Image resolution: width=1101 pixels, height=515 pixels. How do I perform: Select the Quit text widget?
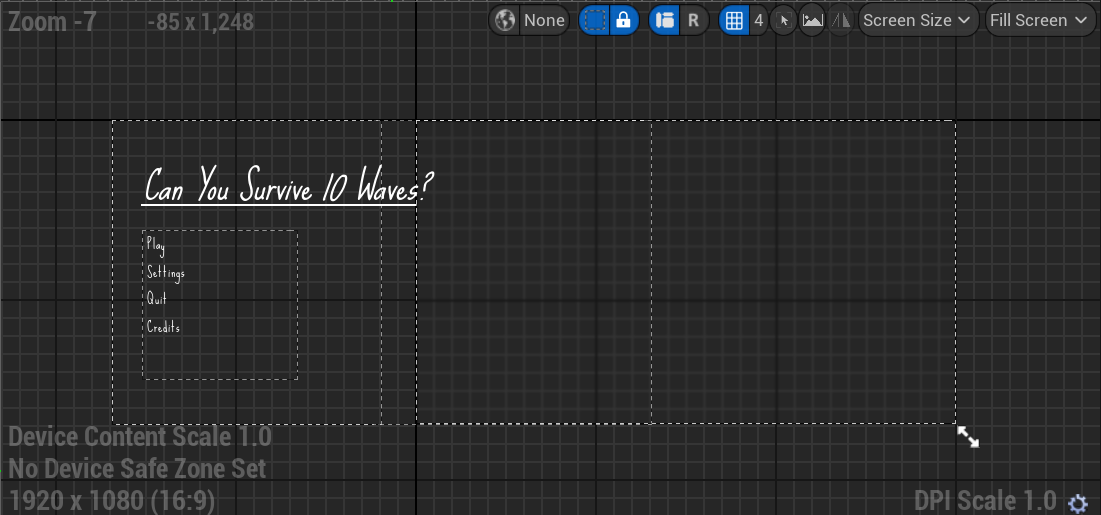tap(157, 299)
